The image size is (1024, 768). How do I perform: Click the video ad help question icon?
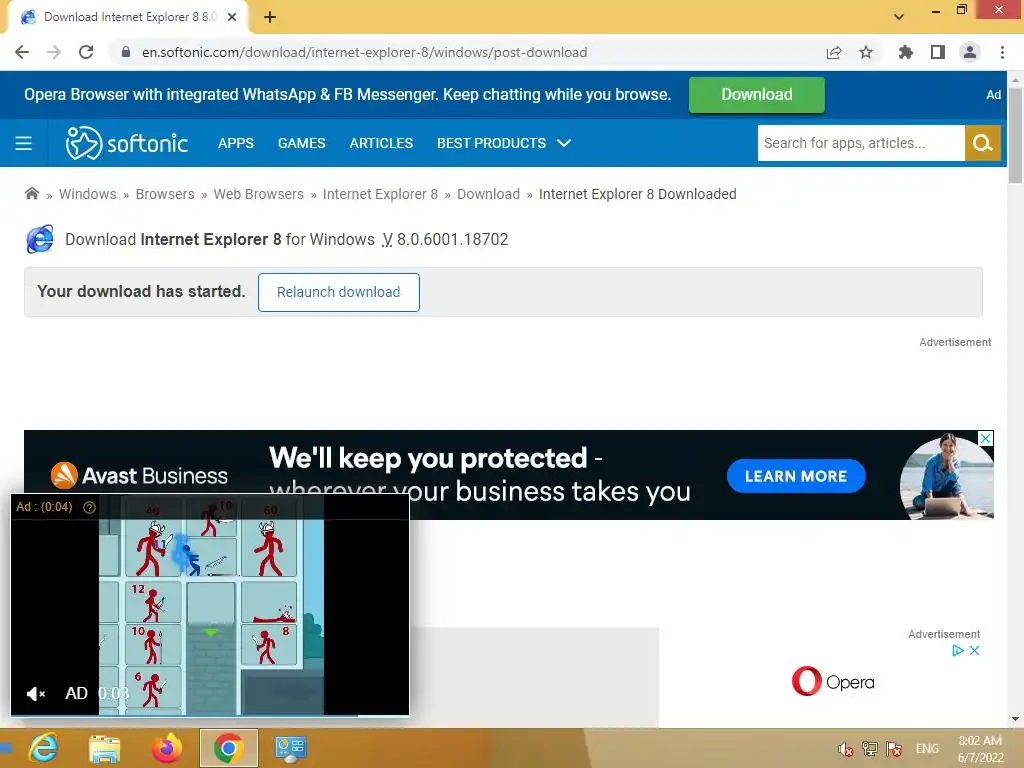pos(89,507)
